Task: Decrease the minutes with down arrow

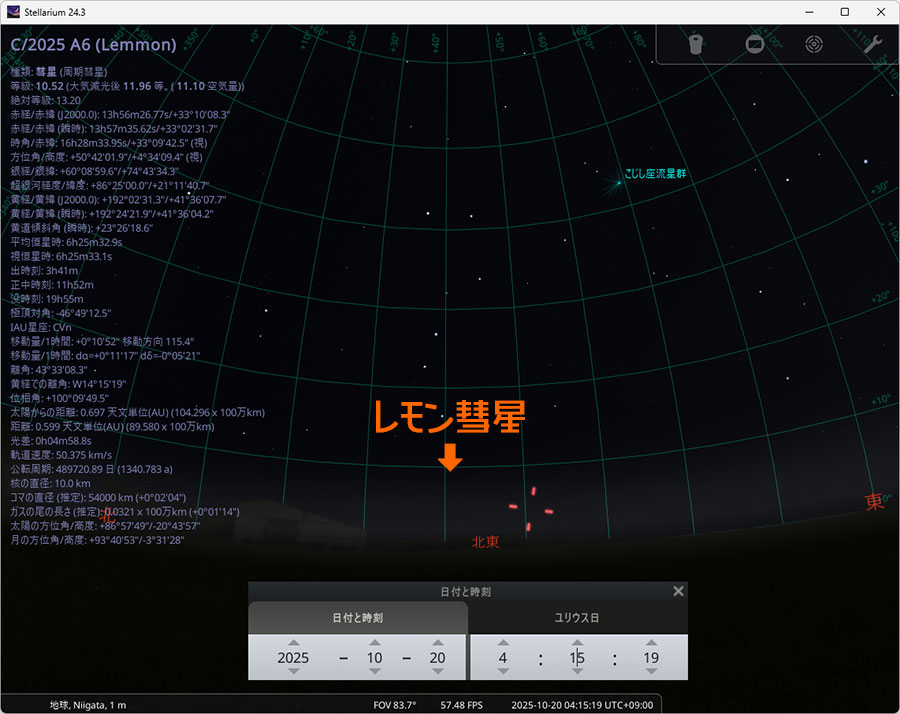Action: point(577,671)
